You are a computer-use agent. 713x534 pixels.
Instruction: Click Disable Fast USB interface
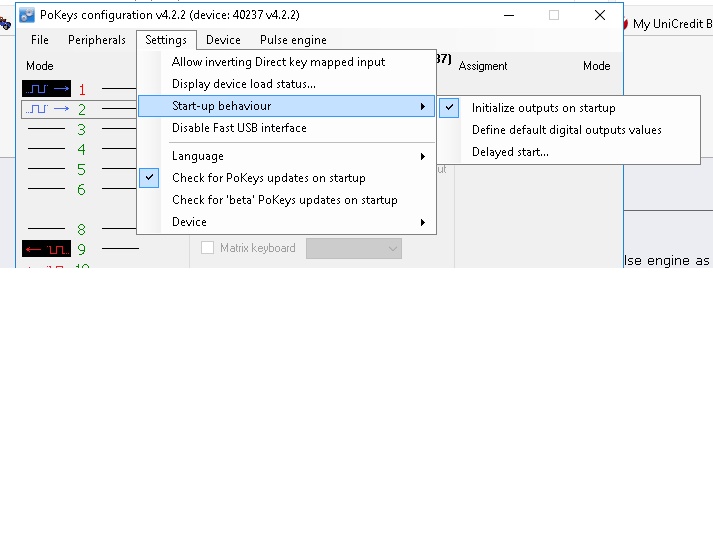point(239,128)
